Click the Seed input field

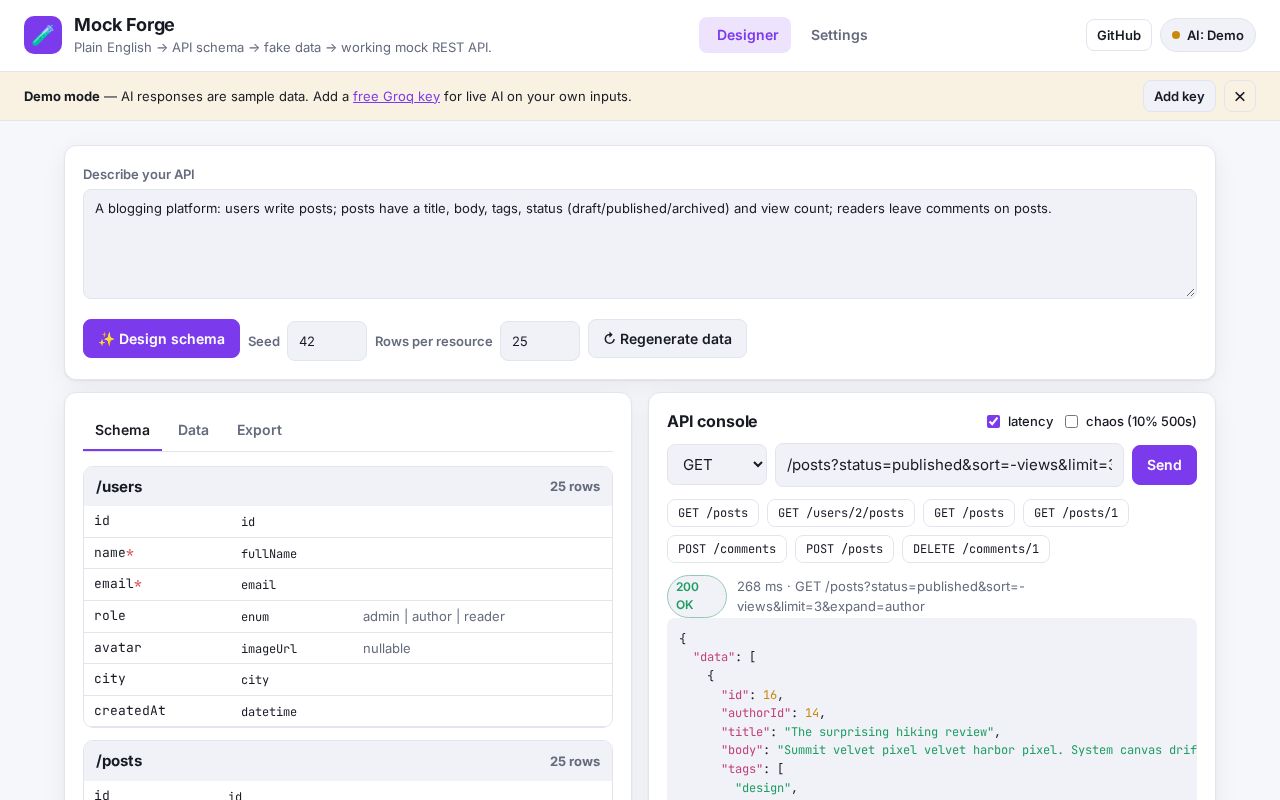[x=327, y=341]
